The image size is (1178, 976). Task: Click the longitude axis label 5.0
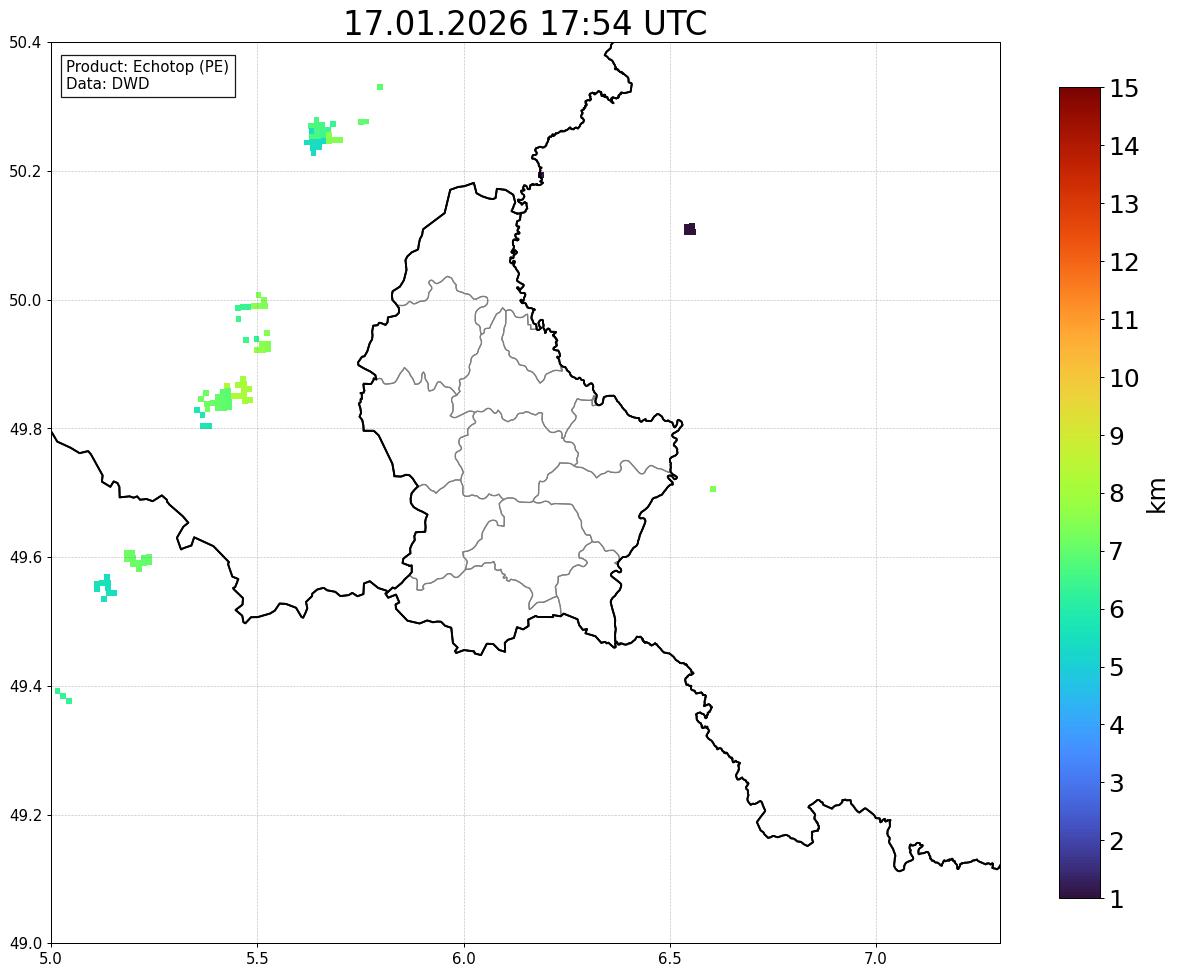click(x=51, y=958)
